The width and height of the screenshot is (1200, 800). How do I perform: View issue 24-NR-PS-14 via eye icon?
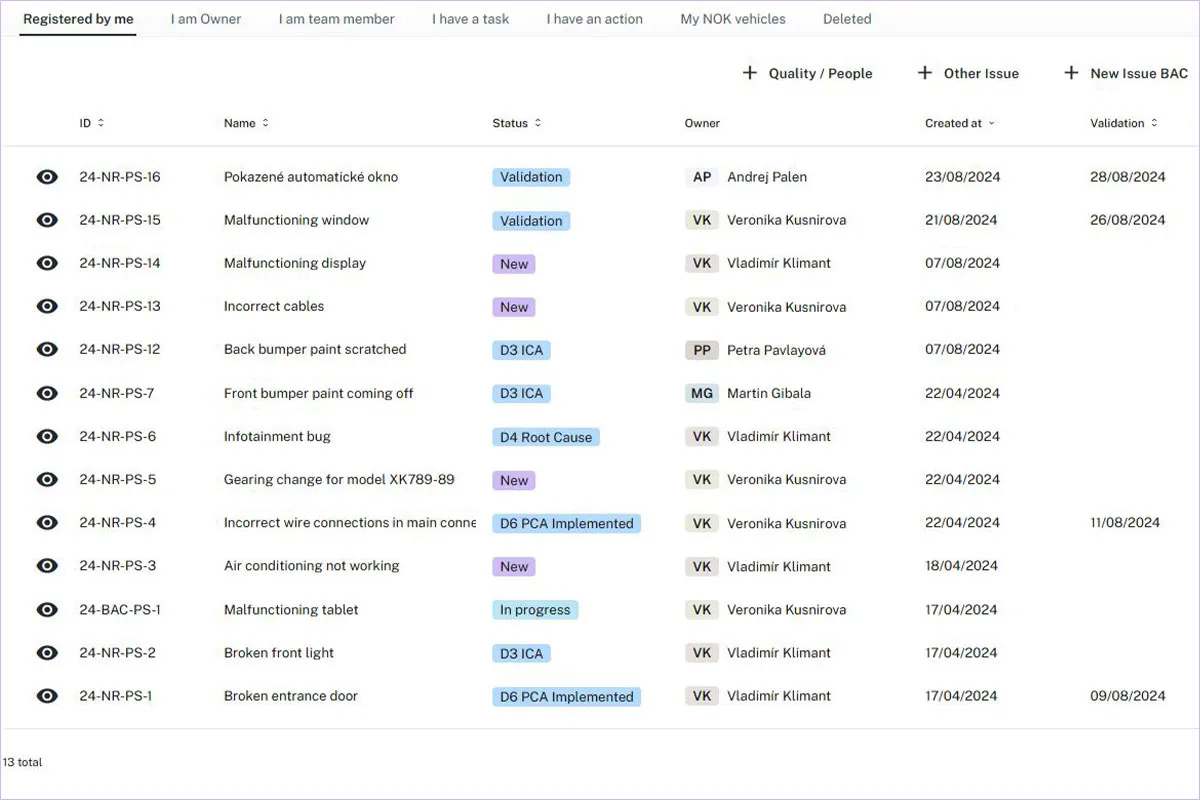point(47,263)
